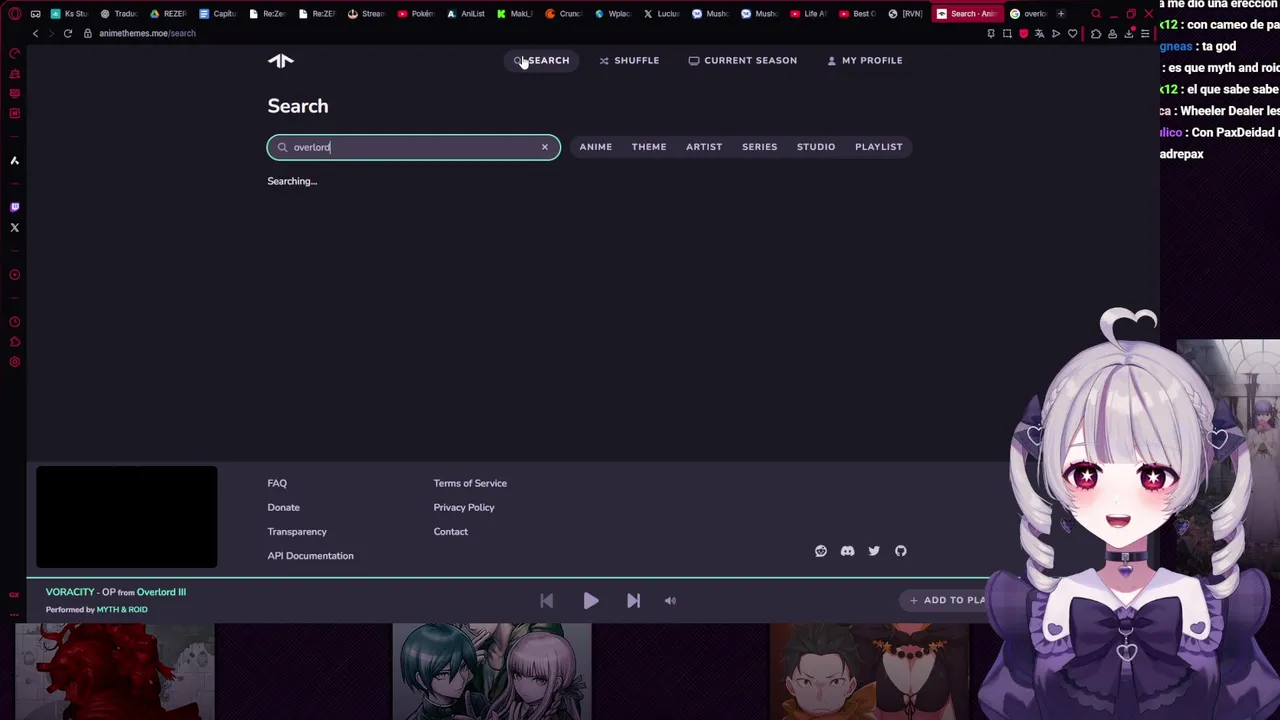Open the Search page from top navigation
The image size is (1280, 720).
tap(542, 60)
